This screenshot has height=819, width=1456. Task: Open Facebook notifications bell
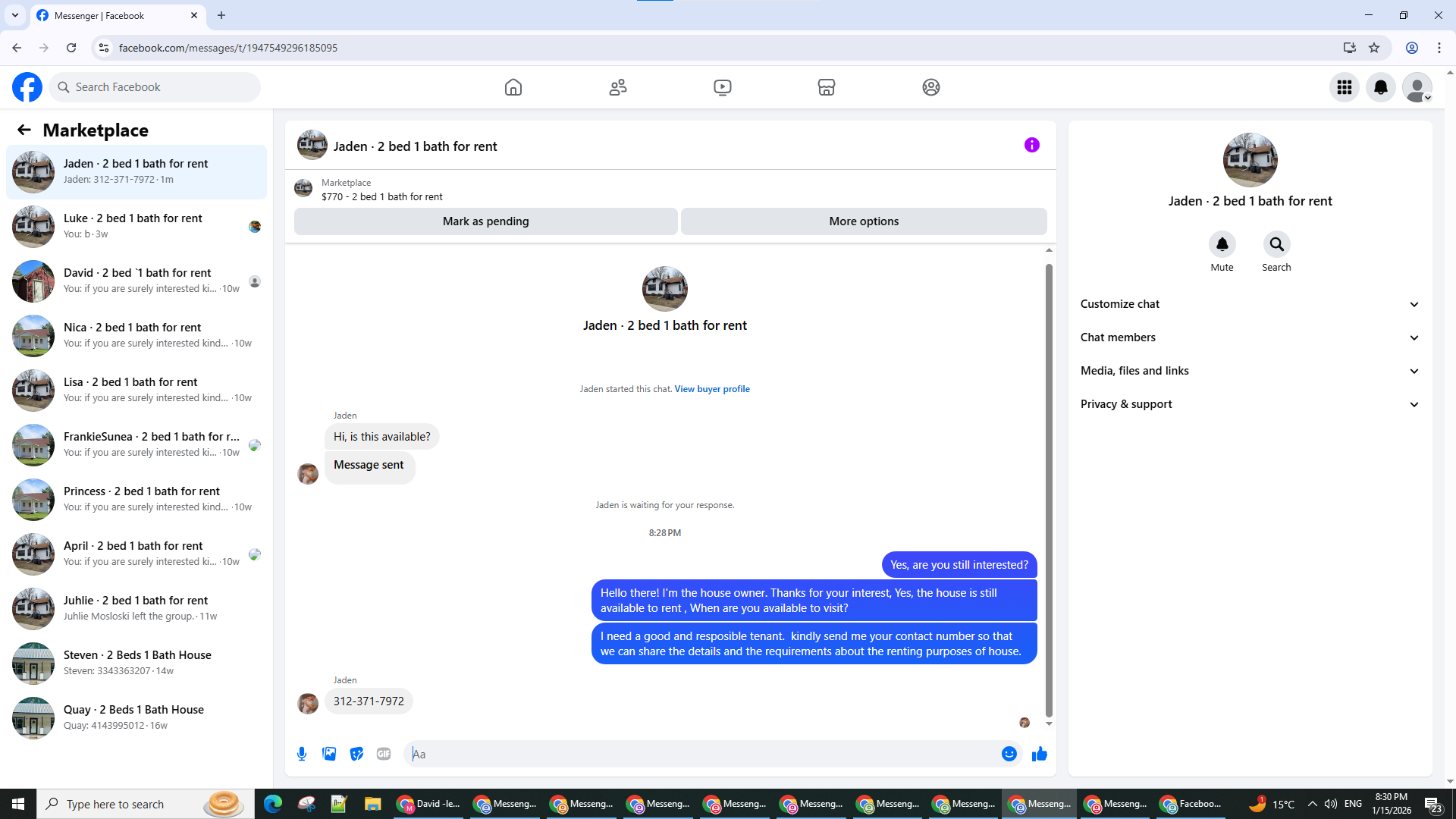1380,87
